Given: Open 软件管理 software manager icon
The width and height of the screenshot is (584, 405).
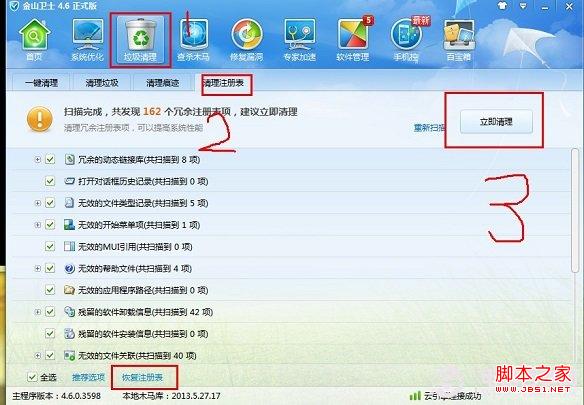Looking at the screenshot, I should pos(353,40).
